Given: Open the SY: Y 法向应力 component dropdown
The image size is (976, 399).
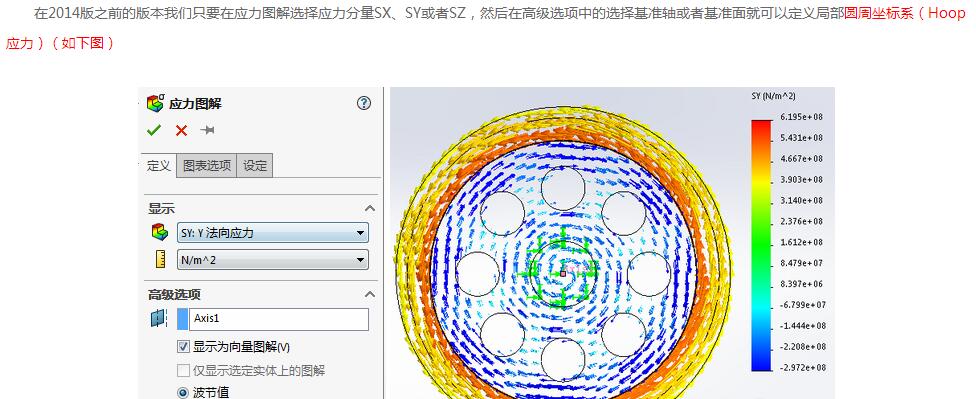Looking at the screenshot, I should tap(273, 233).
